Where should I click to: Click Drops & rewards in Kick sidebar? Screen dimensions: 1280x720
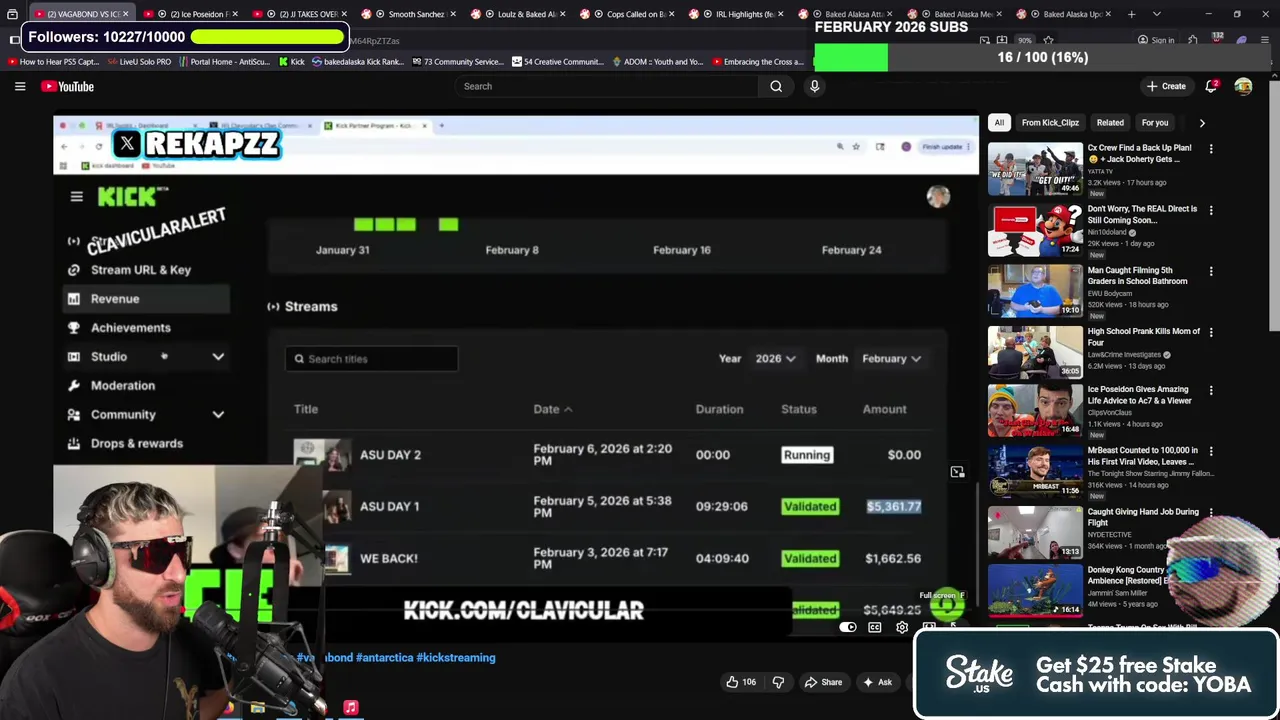point(136,444)
